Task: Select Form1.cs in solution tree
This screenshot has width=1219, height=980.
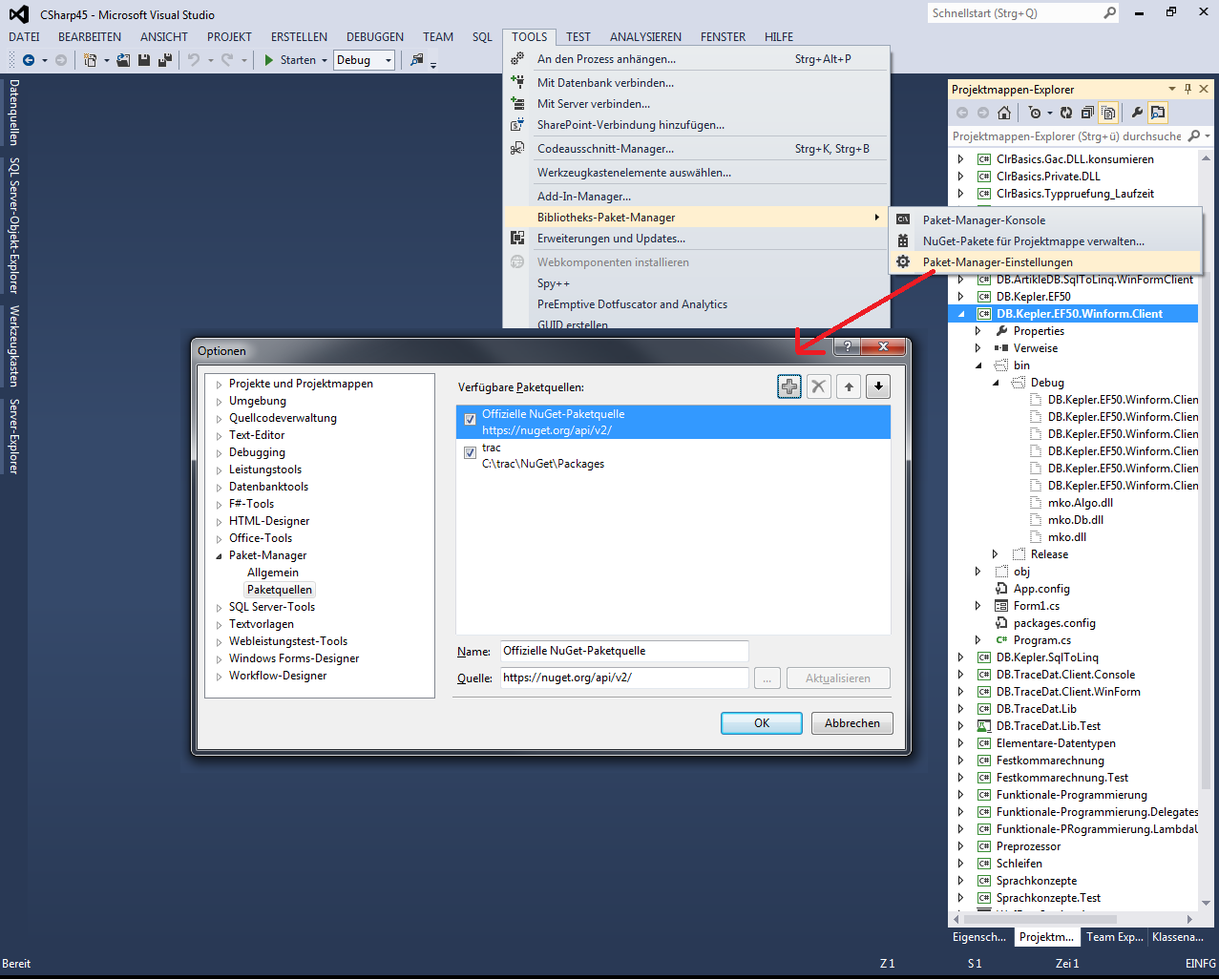Action: coord(1037,606)
